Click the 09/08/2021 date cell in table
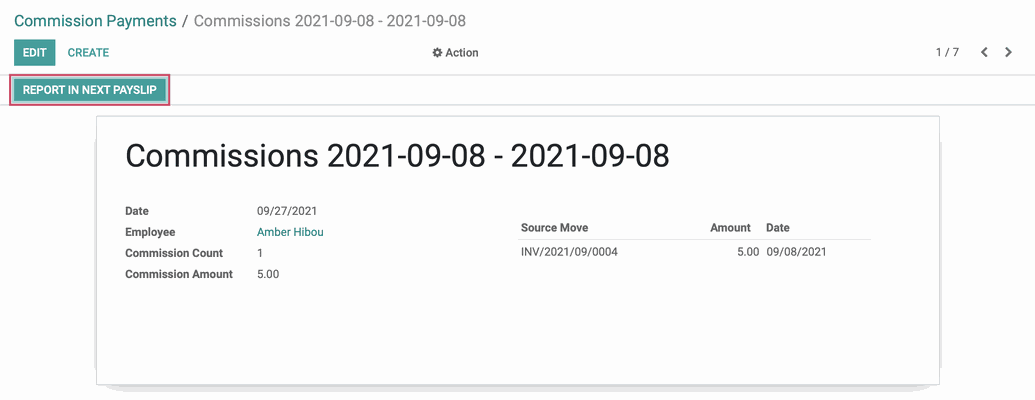 coord(796,251)
